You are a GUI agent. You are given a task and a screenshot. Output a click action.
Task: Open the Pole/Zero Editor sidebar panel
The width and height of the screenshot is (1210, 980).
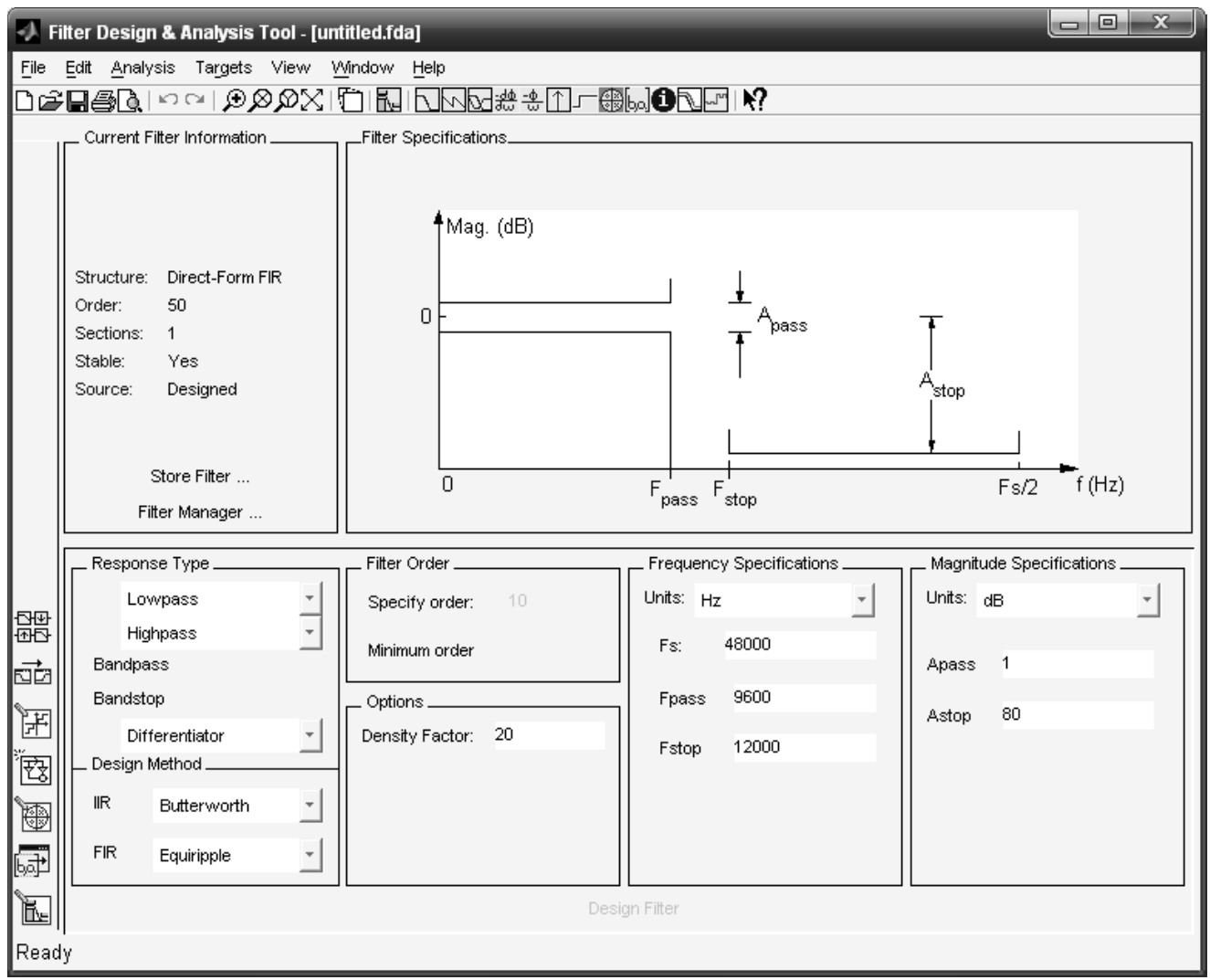pyautogui.click(x=34, y=815)
